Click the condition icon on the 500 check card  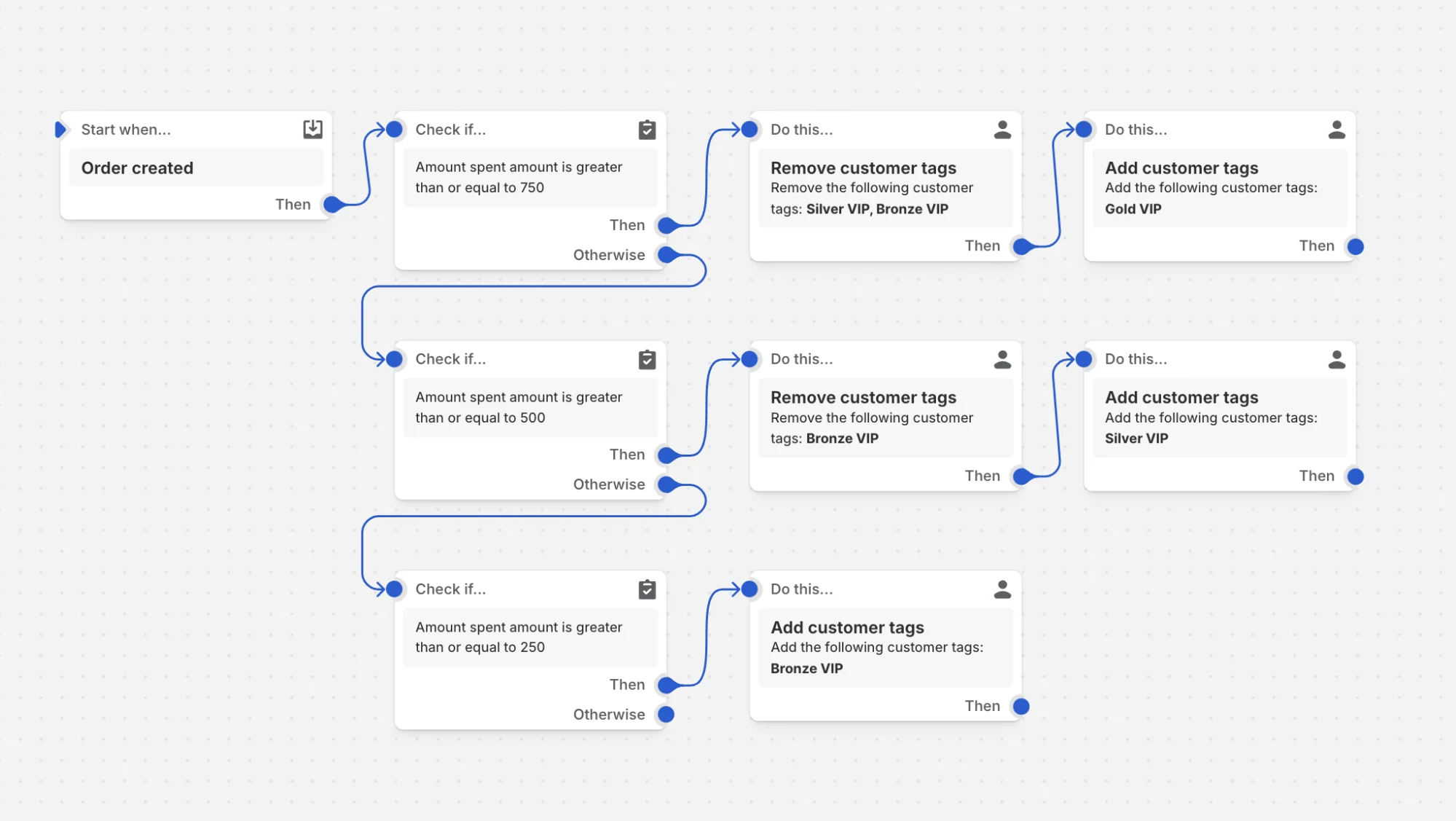pos(647,358)
